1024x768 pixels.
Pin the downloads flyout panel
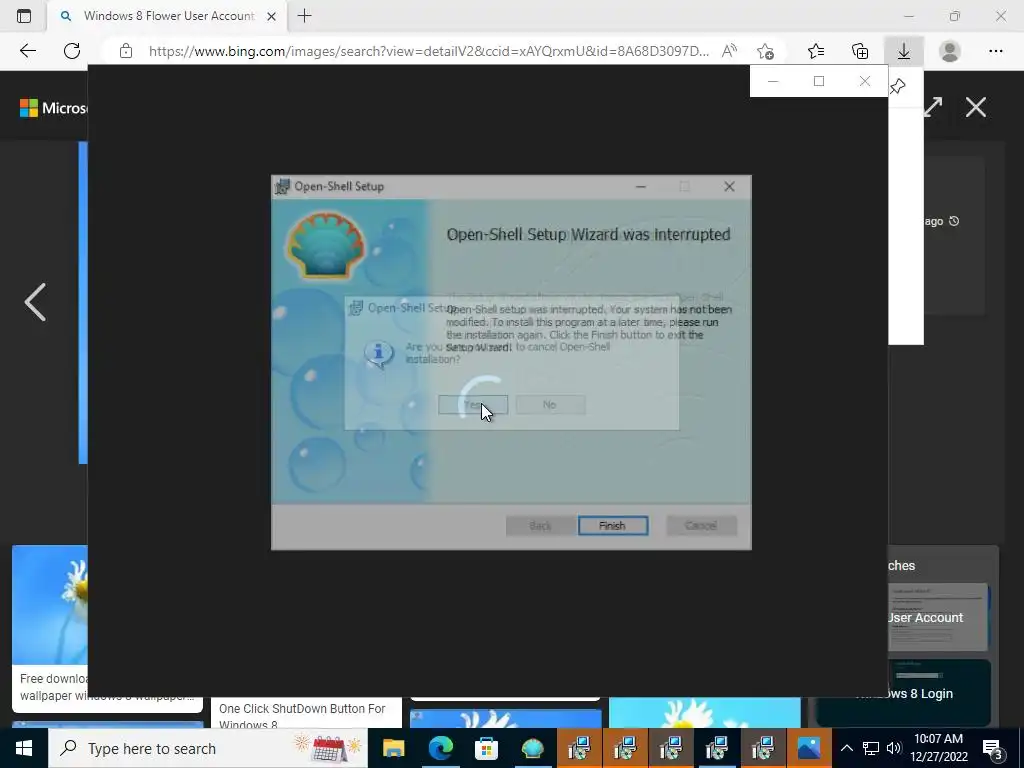pyautogui.click(x=898, y=86)
